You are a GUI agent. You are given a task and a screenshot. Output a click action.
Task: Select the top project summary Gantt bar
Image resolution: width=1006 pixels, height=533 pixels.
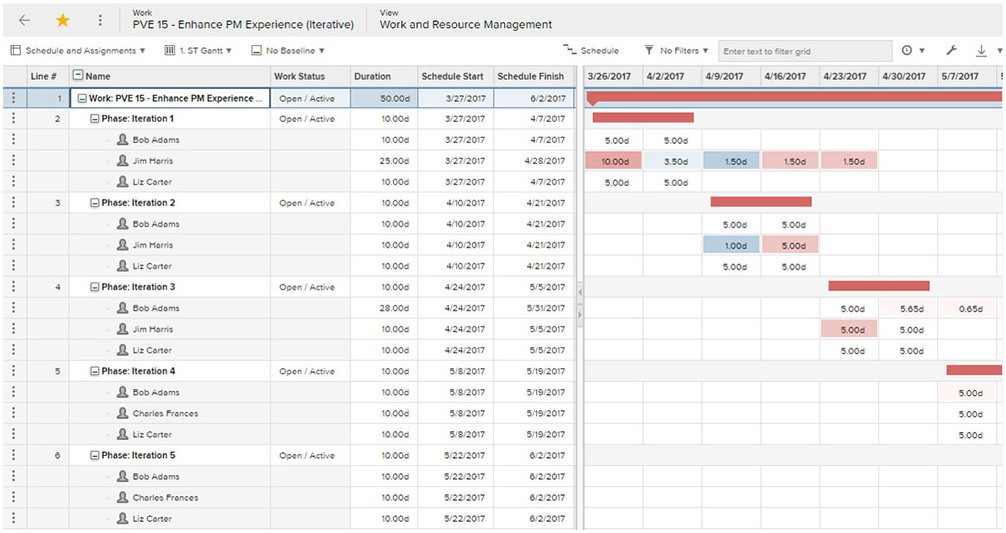pyautogui.click(x=794, y=97)
